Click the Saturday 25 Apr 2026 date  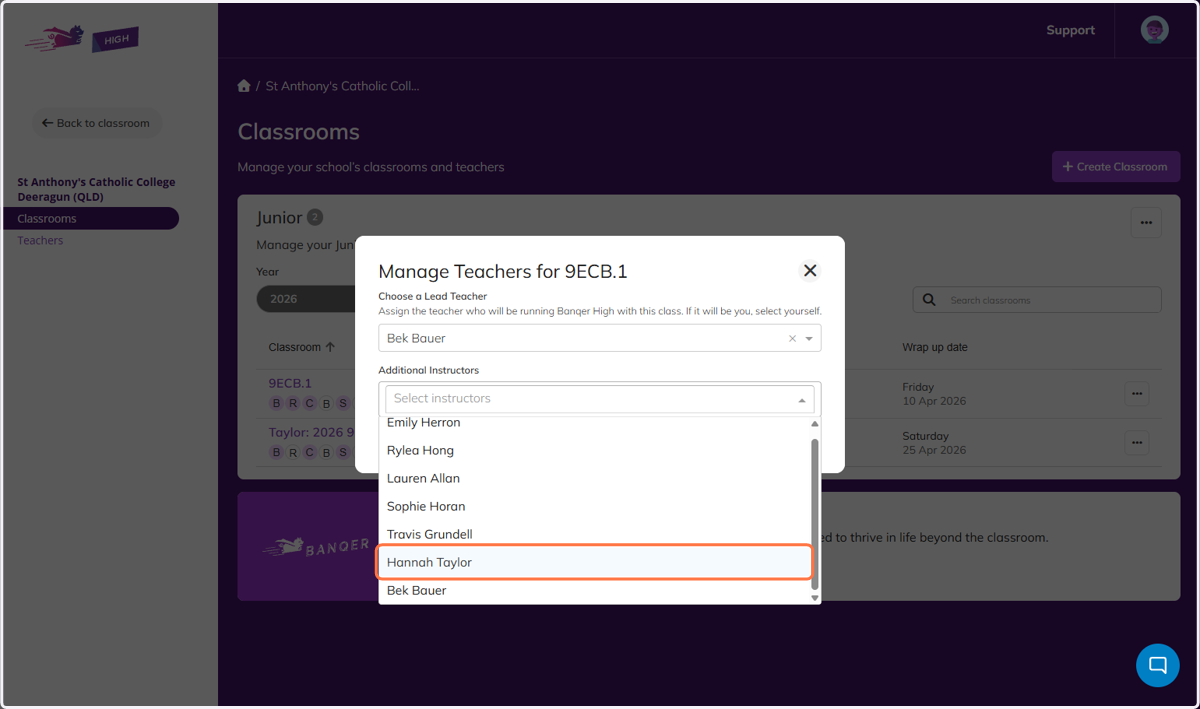(x=934, y=443)
